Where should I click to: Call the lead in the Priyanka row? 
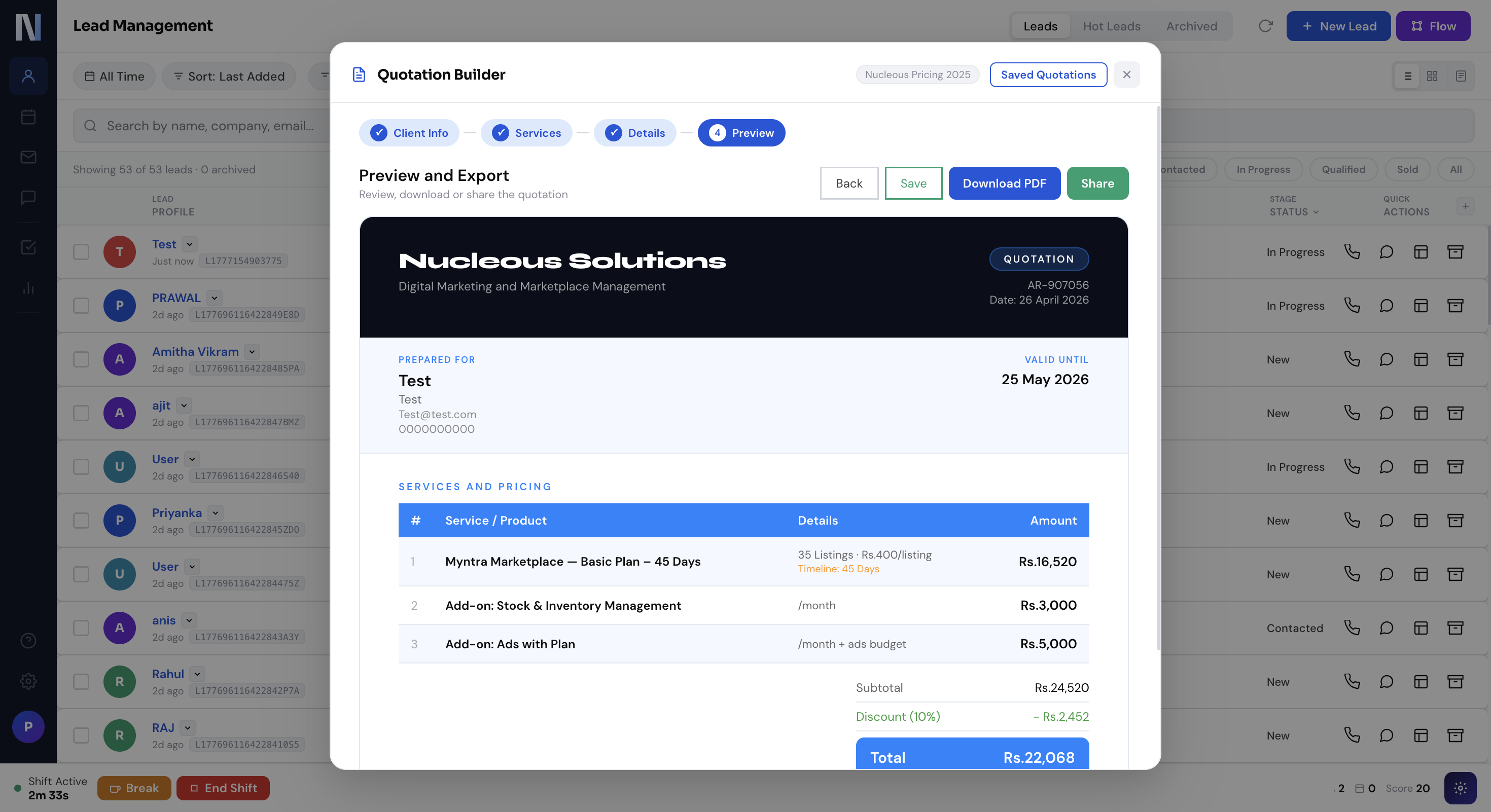(x=1352, y=521)
